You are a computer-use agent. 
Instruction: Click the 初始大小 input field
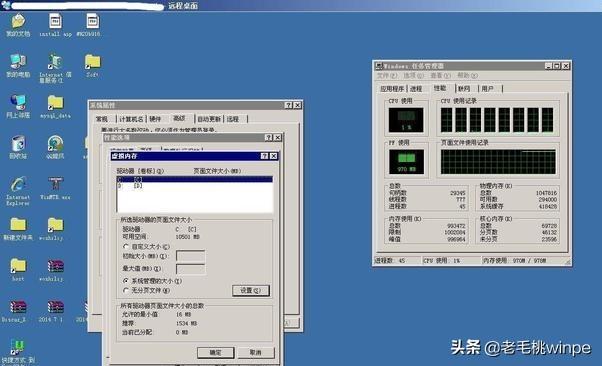tap(190, 256)
